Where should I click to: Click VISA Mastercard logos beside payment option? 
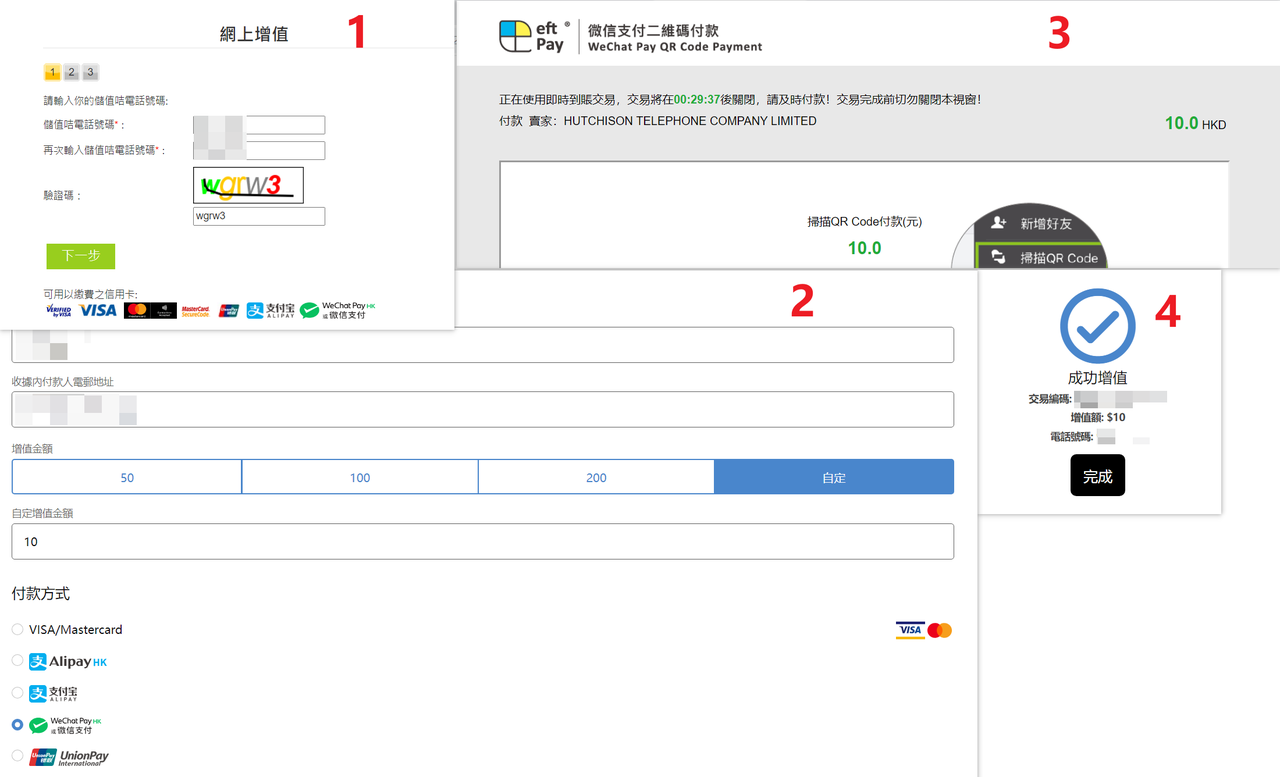point(922,630)
